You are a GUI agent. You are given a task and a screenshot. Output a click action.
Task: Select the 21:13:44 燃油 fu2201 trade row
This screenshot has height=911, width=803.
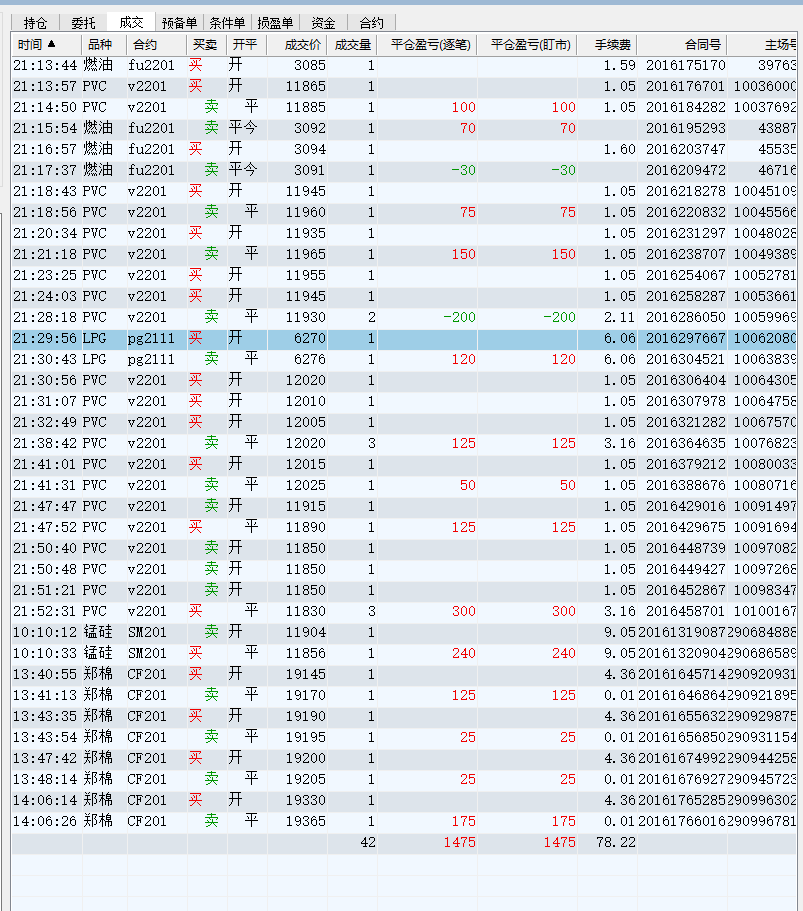[404, 65]
